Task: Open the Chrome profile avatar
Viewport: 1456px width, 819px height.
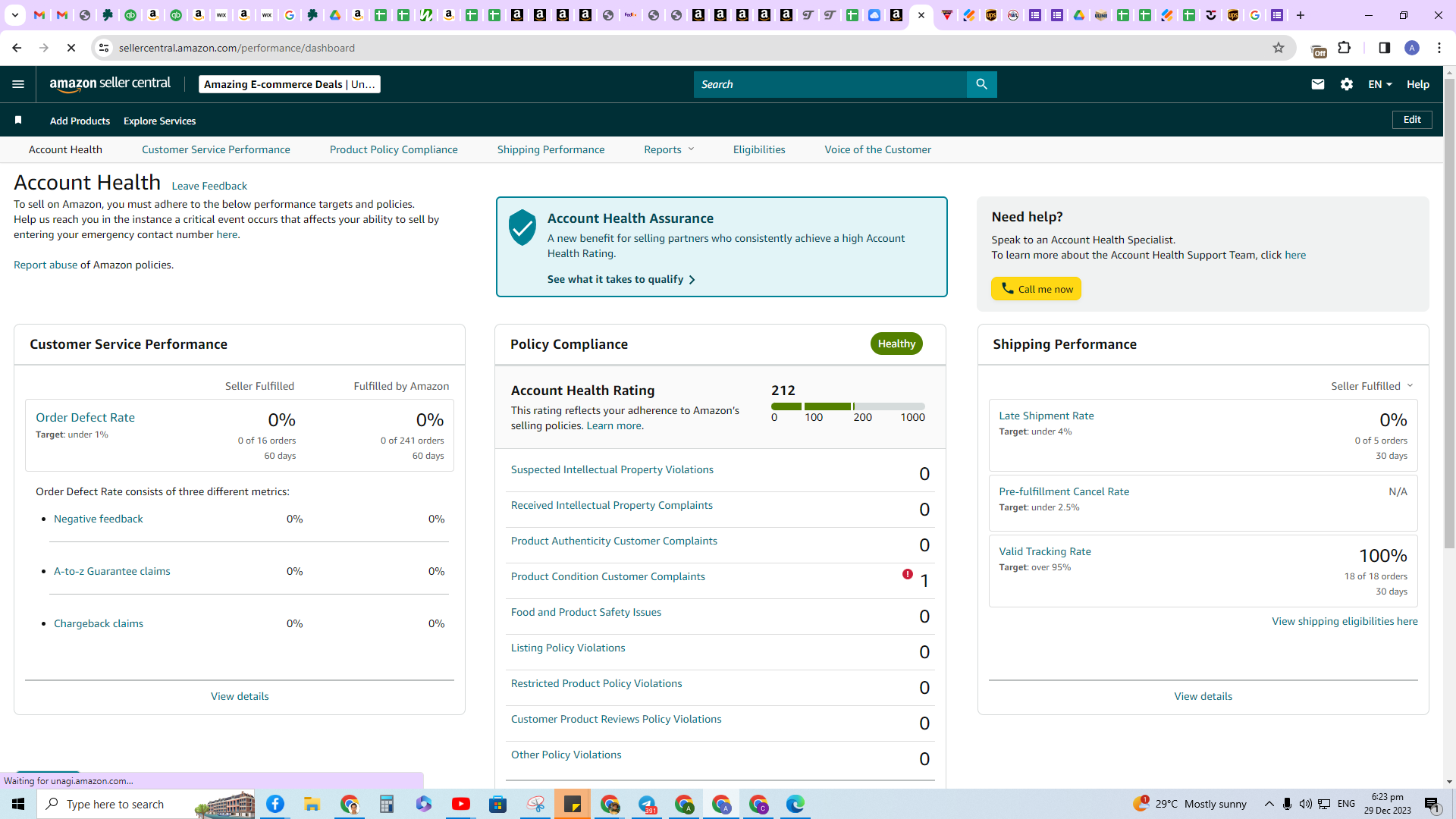Action: (1412, 48)
